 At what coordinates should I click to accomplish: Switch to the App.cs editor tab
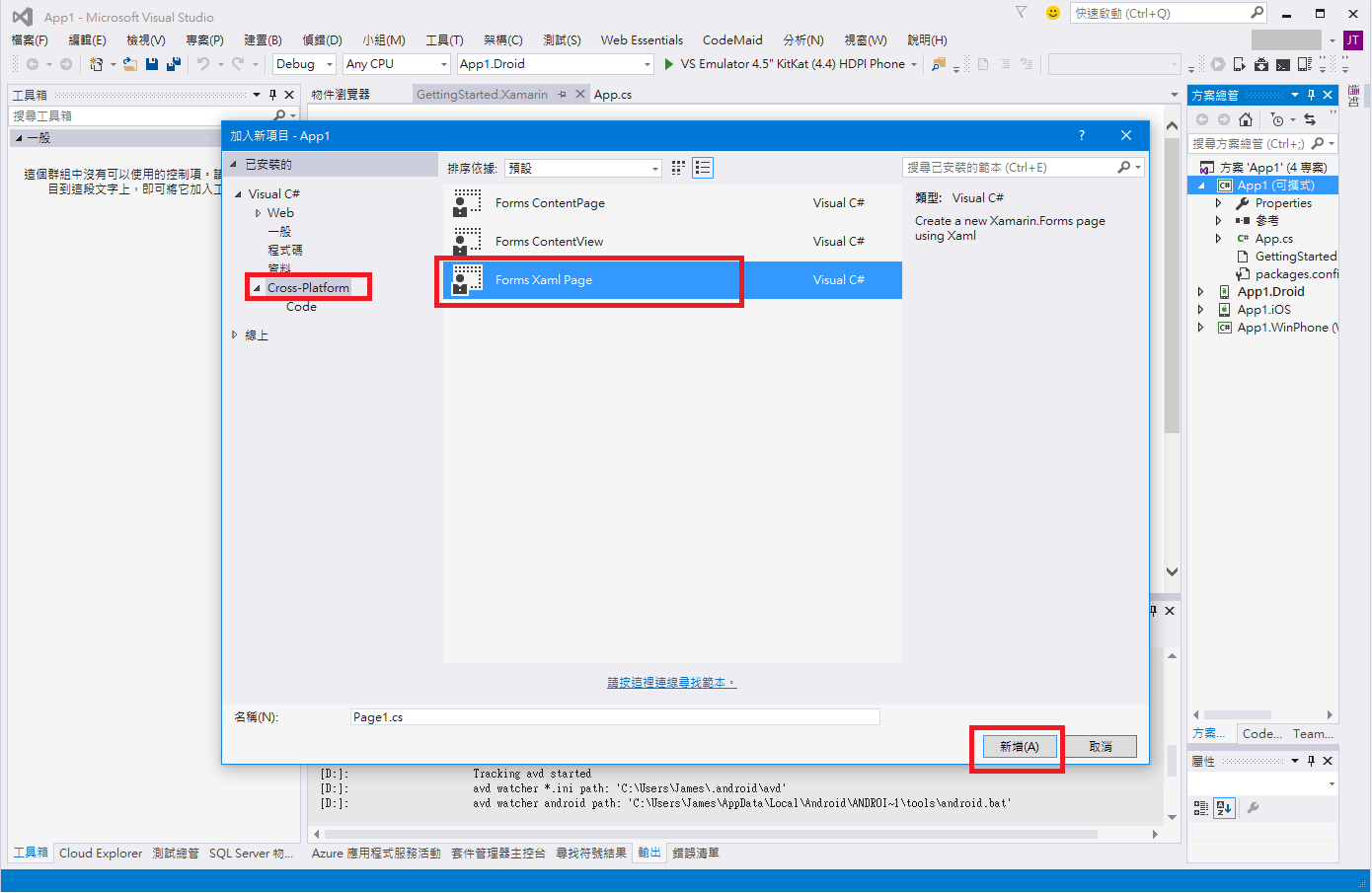[613, 95]
